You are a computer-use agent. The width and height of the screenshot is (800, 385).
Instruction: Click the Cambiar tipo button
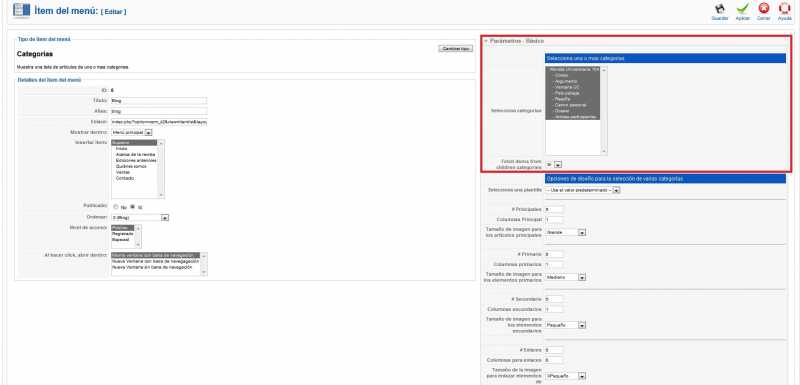[456, 48]
